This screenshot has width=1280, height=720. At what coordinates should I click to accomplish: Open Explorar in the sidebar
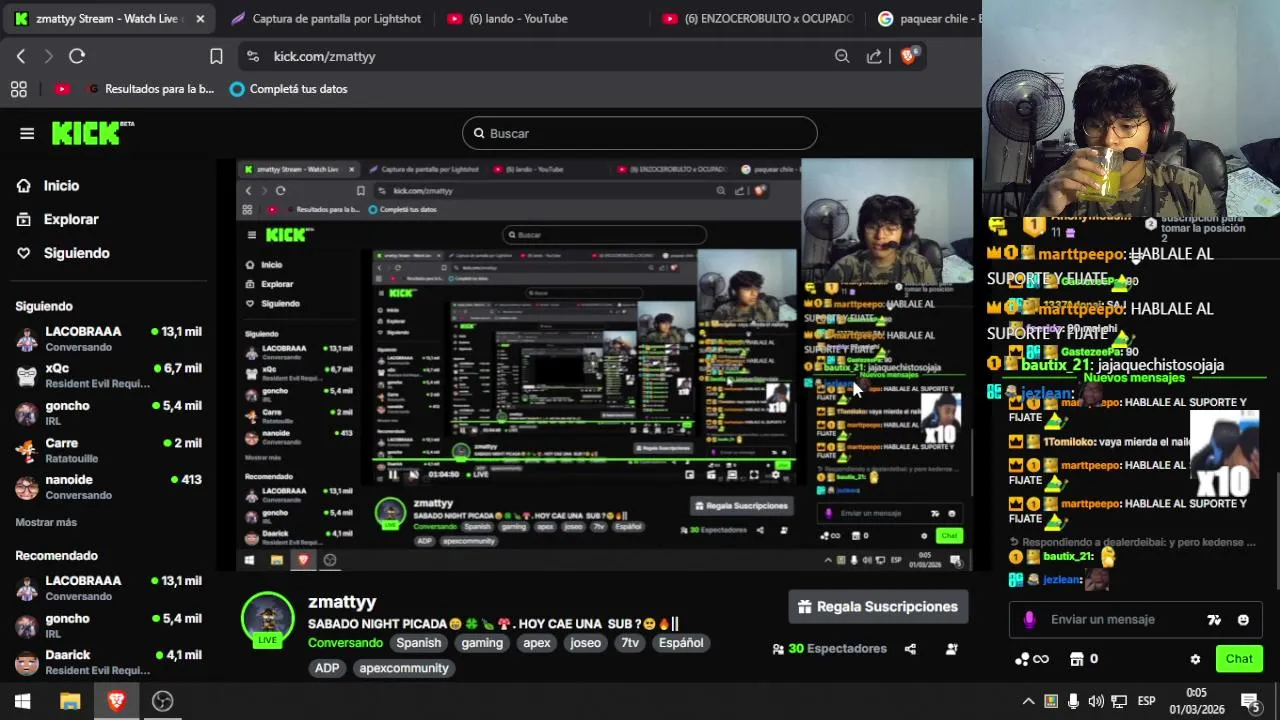pos(71,219)
